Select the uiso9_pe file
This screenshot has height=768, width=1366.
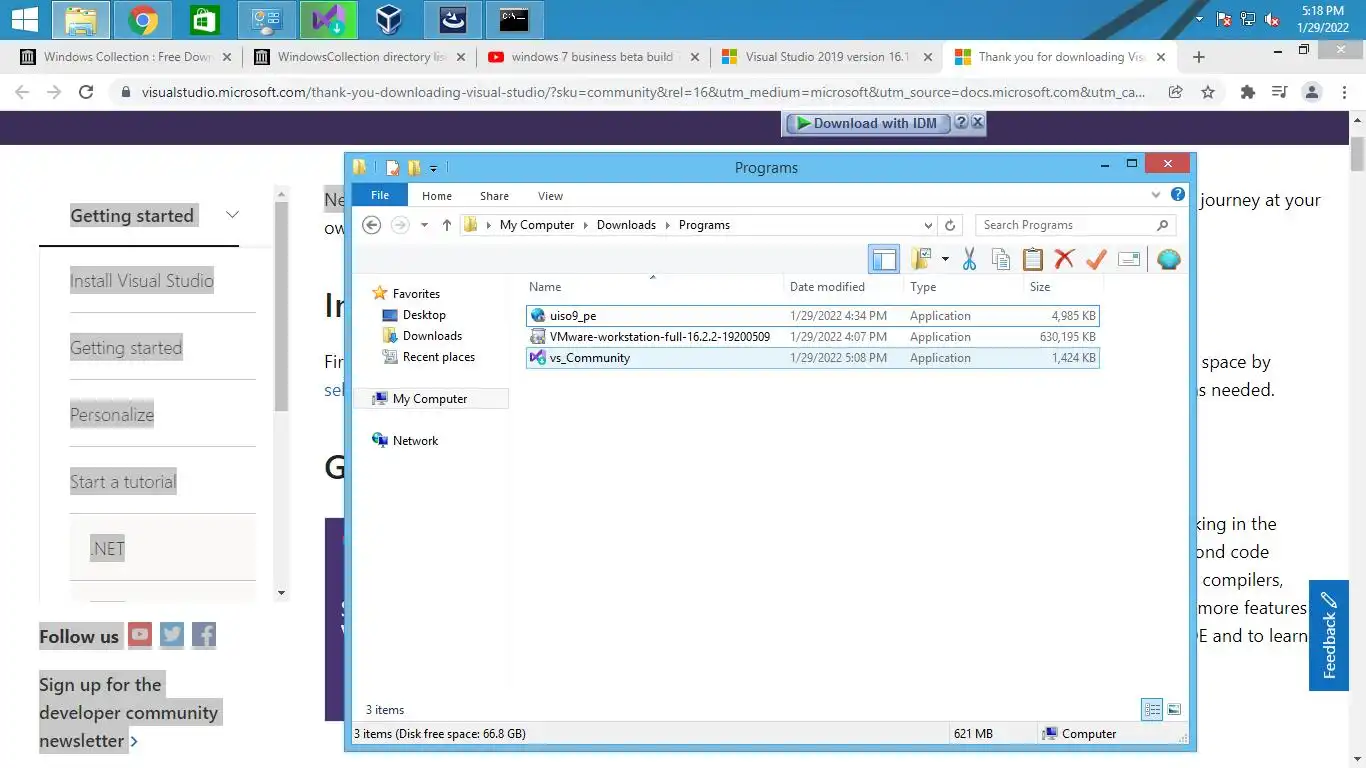point(812,316)
